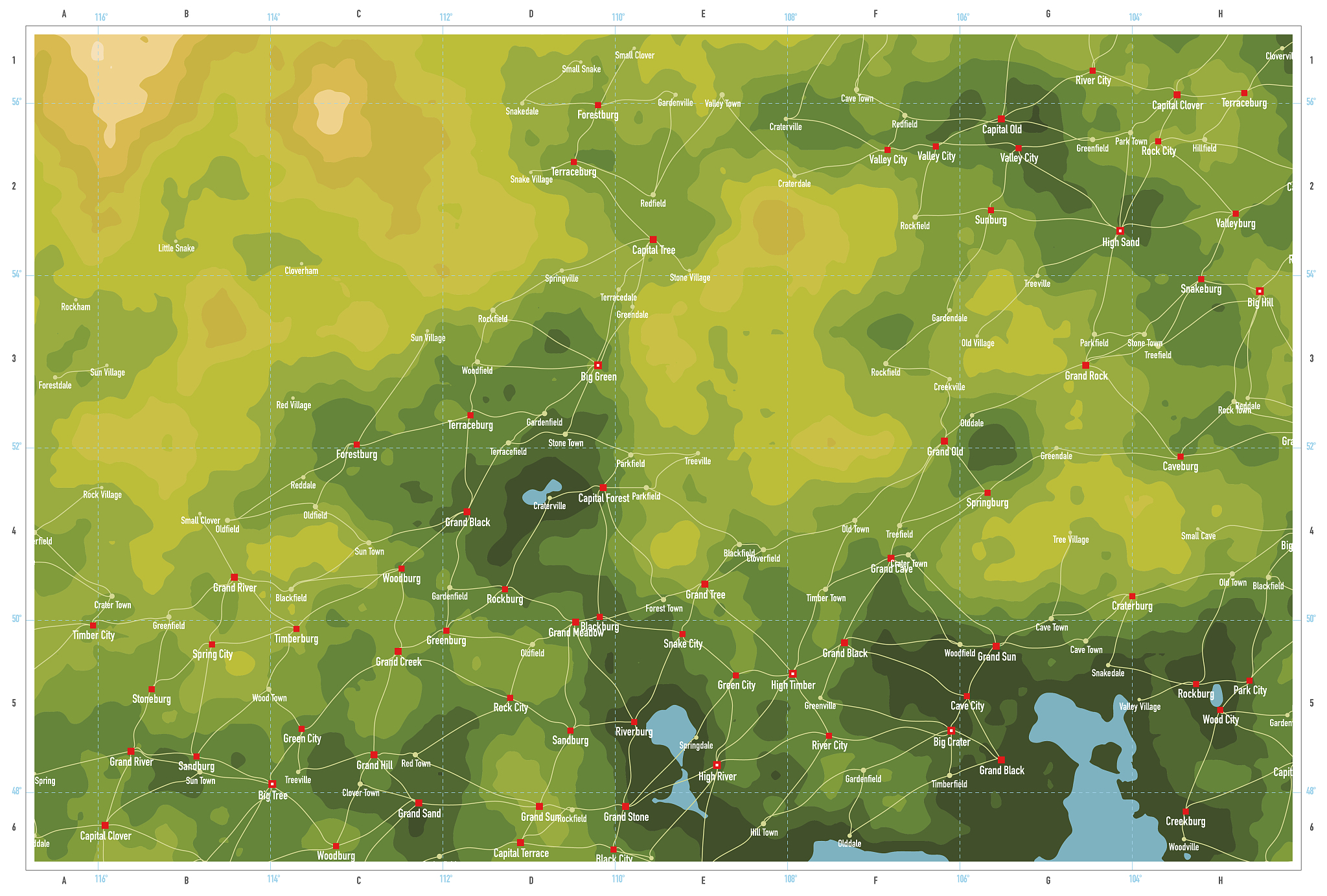
Task: Select the Grand Hill red marker
Action: click(374, 755)
